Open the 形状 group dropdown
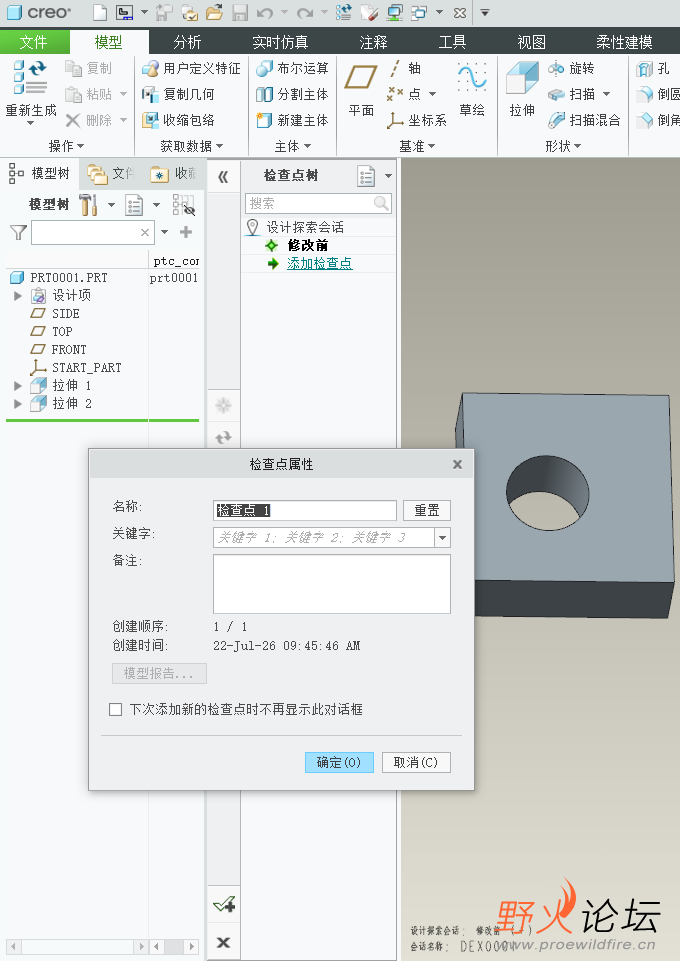 [563, 146]
